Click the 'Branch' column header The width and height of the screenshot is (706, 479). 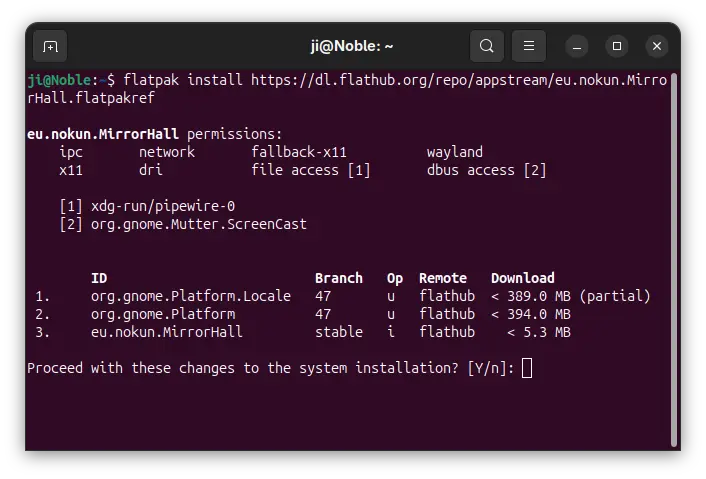[339, 278]
